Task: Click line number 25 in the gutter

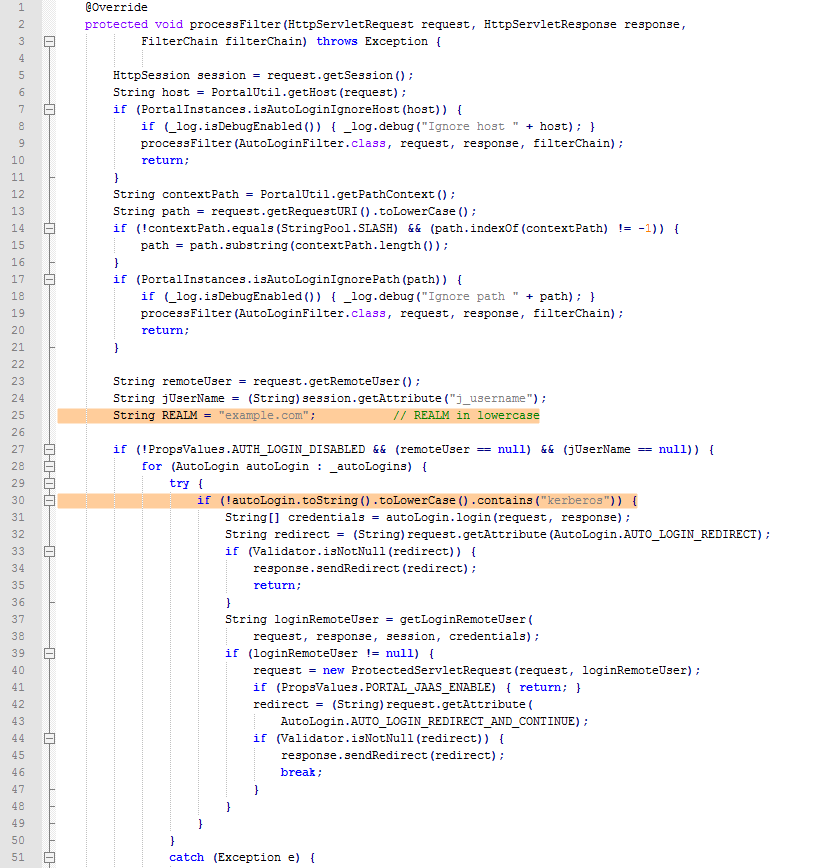Action: 18,415
